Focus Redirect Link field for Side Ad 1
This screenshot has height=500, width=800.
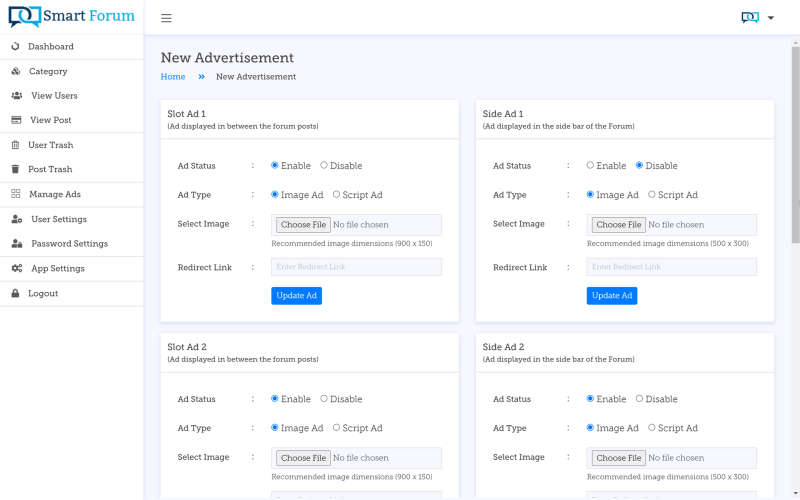click(671, 267)
